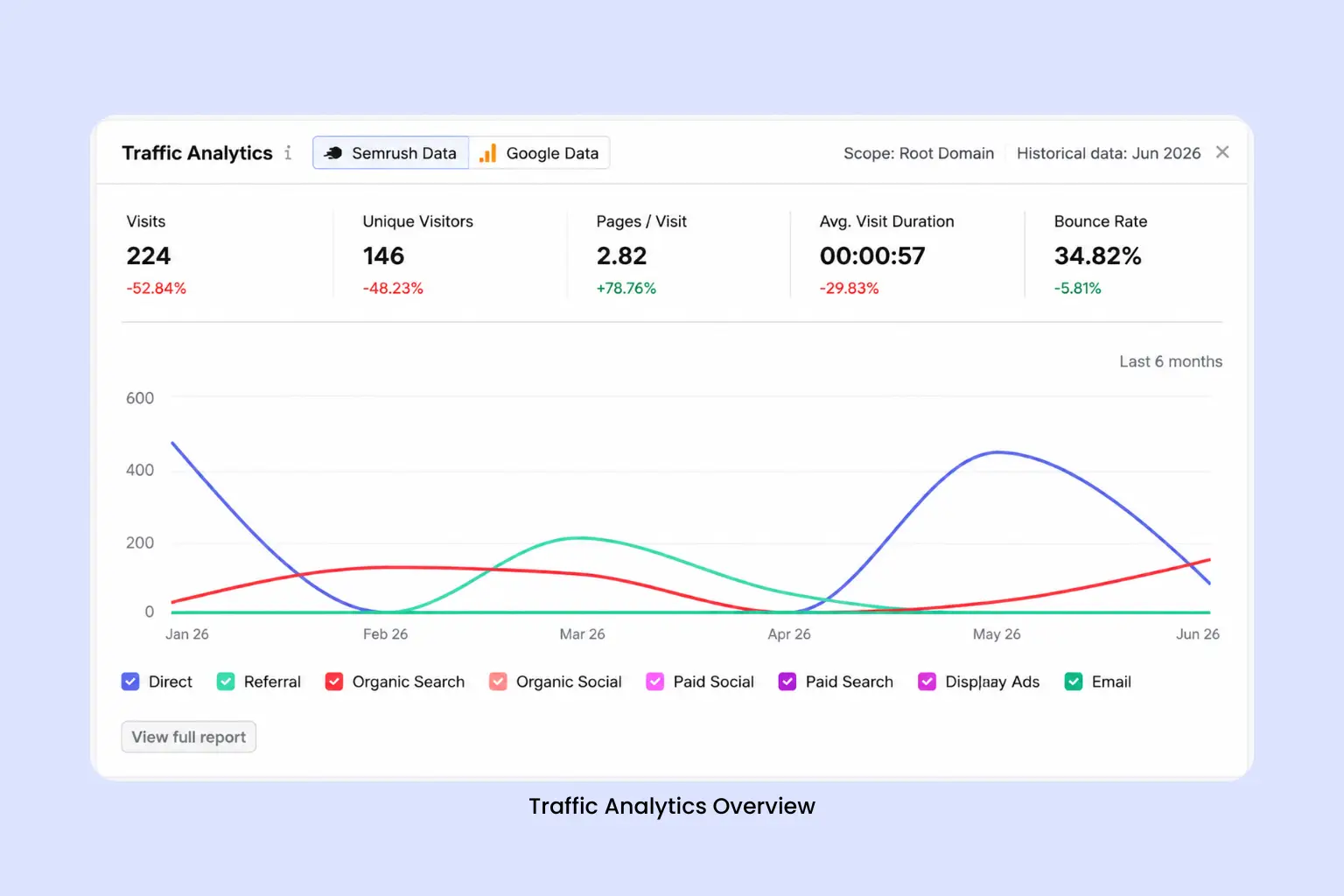Click the Pages / Visit value 2.82
Viewport: 1344px width, 896px height.
[621, 255]
